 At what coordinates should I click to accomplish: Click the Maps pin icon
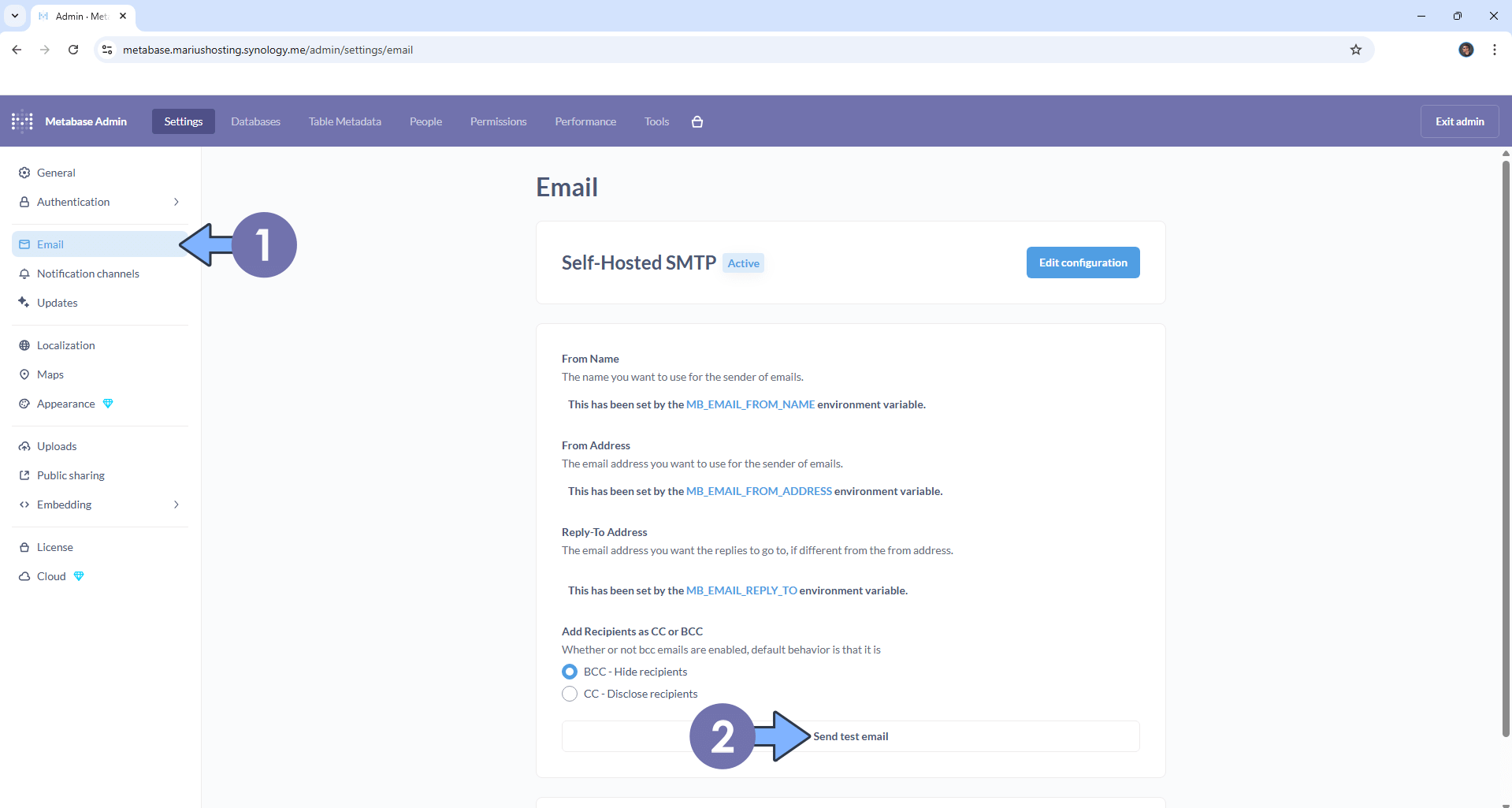pyautogui.click(x=24, y=374)
